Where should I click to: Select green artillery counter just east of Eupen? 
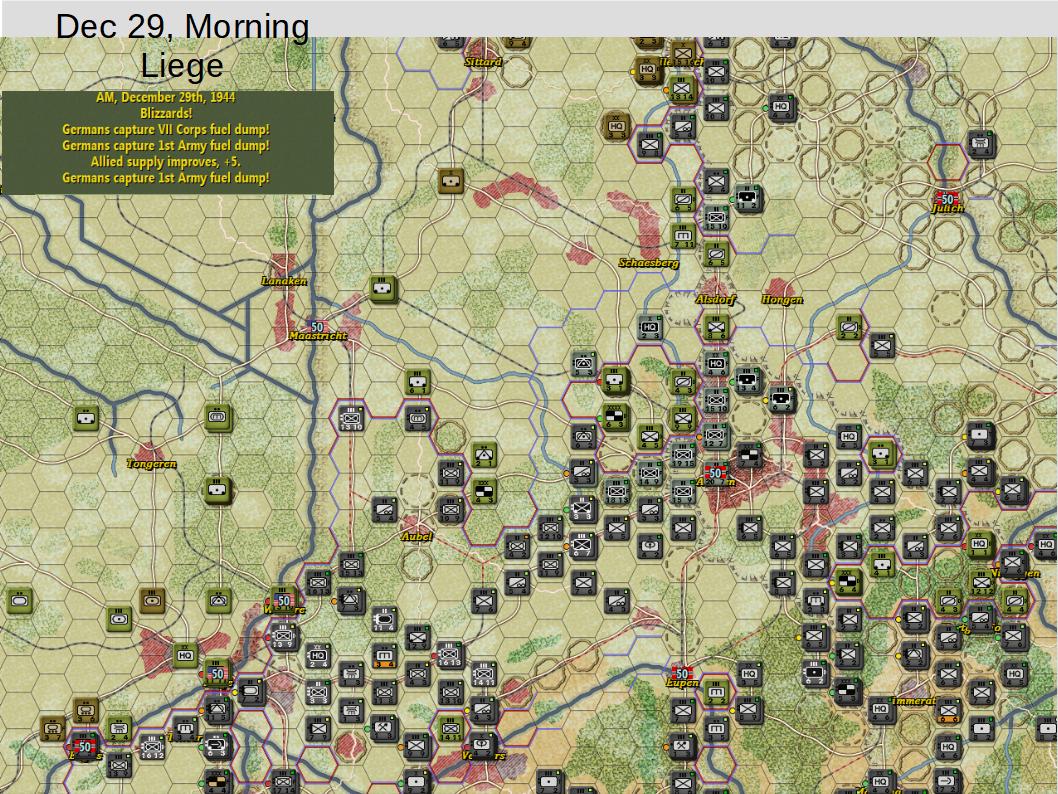(x=716, y=692)
